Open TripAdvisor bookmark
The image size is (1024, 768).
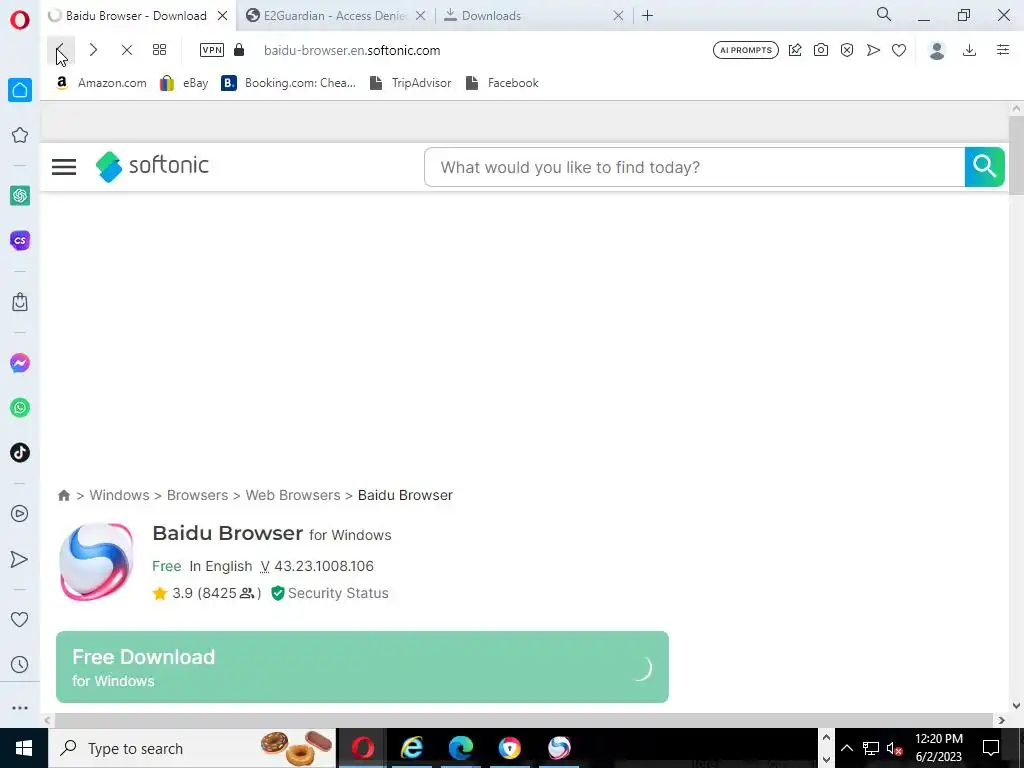410,83
